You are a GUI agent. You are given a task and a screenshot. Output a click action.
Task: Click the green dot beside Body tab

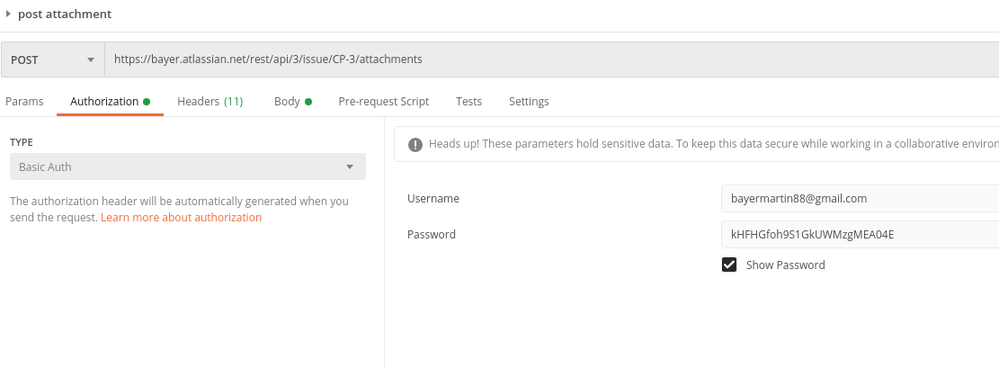[308, 101]
